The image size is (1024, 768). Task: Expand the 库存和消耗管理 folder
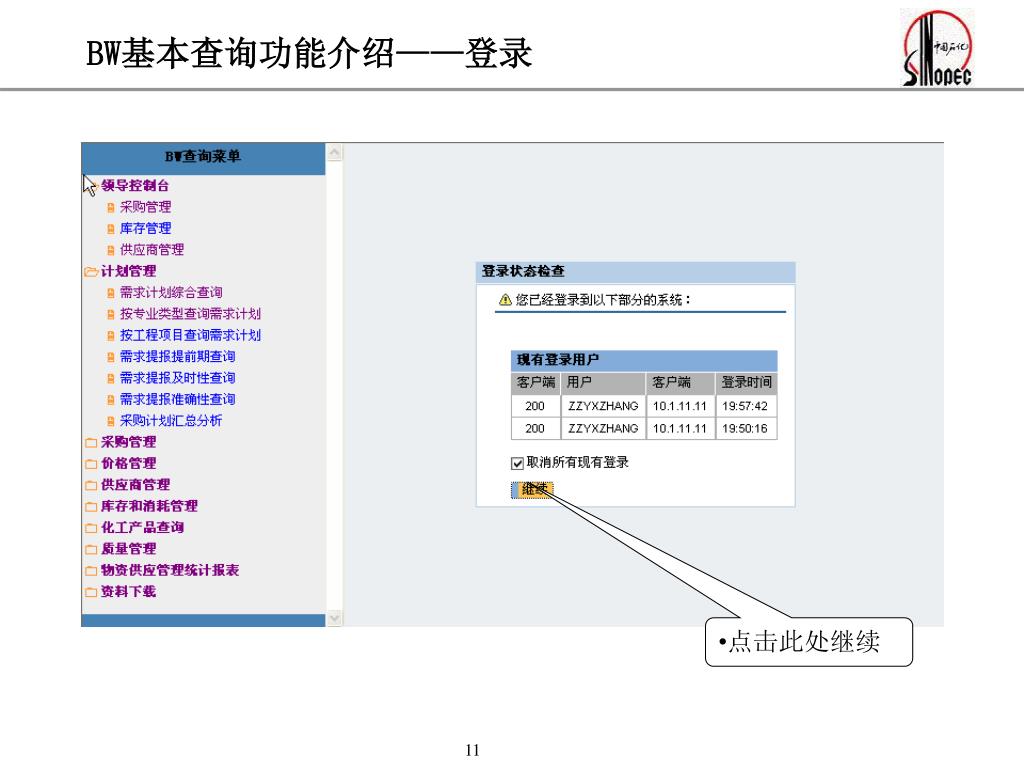tap(91, 507)
